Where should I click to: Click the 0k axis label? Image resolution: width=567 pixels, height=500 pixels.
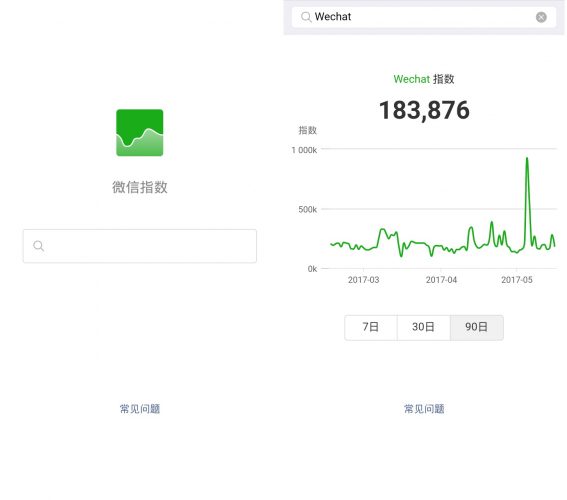tap(312, 269)
